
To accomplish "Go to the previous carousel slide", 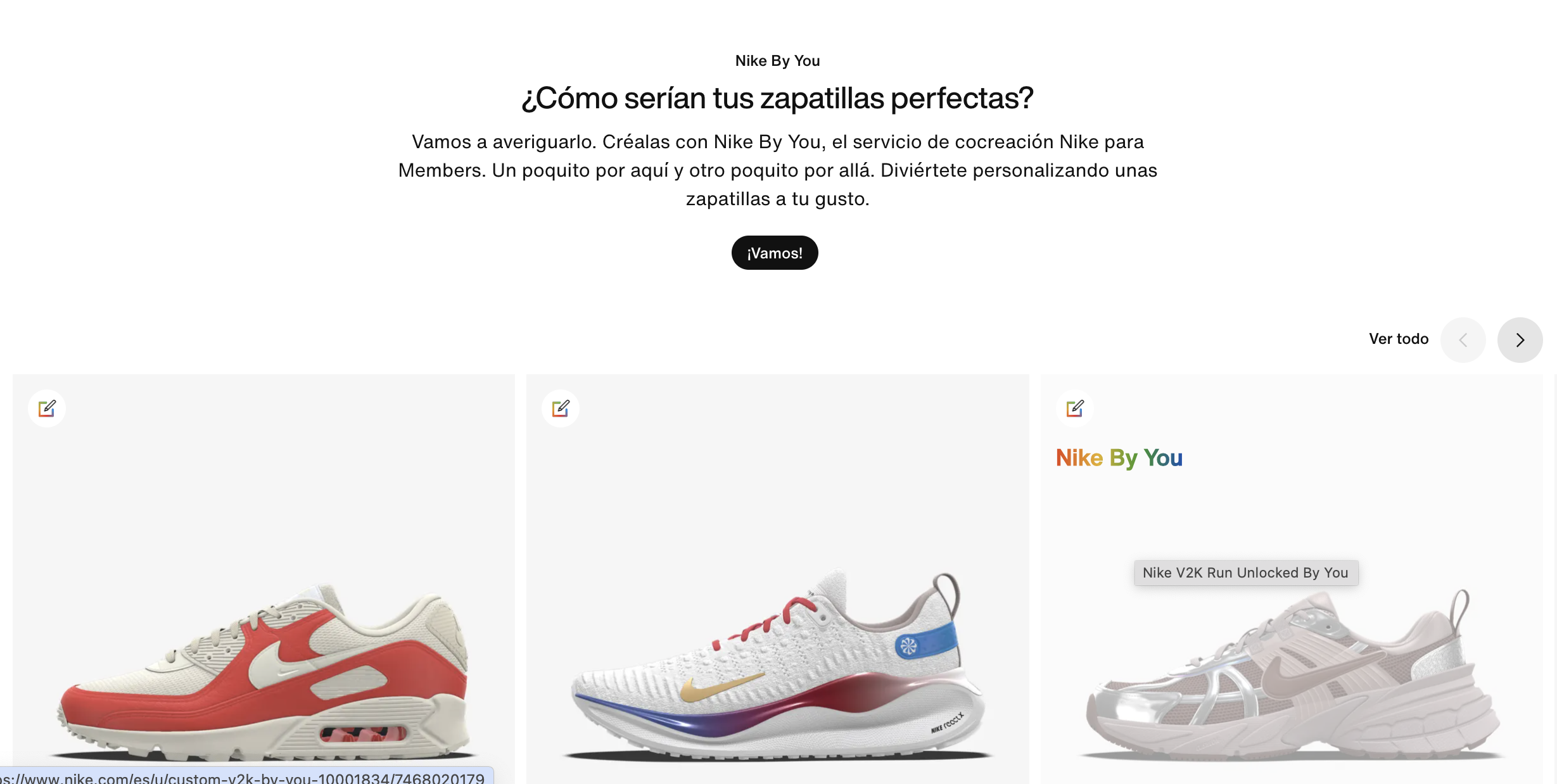I will pos(1463,340).
